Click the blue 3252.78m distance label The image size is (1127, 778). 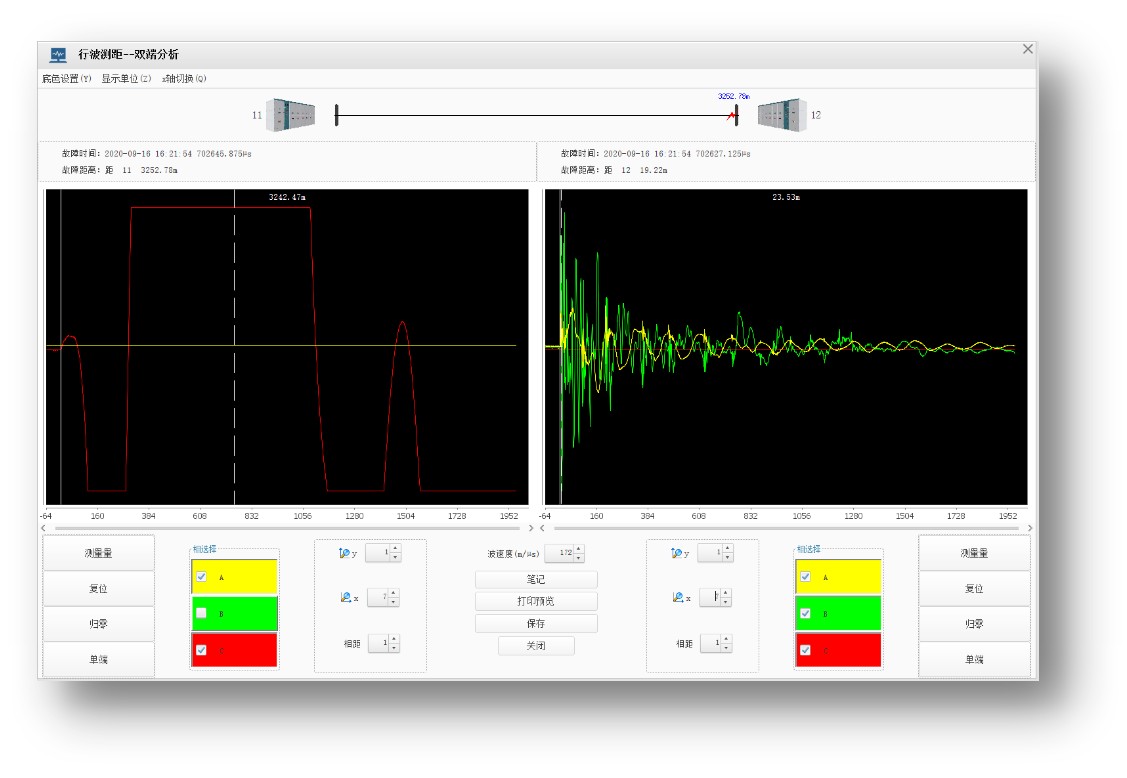tap(734, 96)
